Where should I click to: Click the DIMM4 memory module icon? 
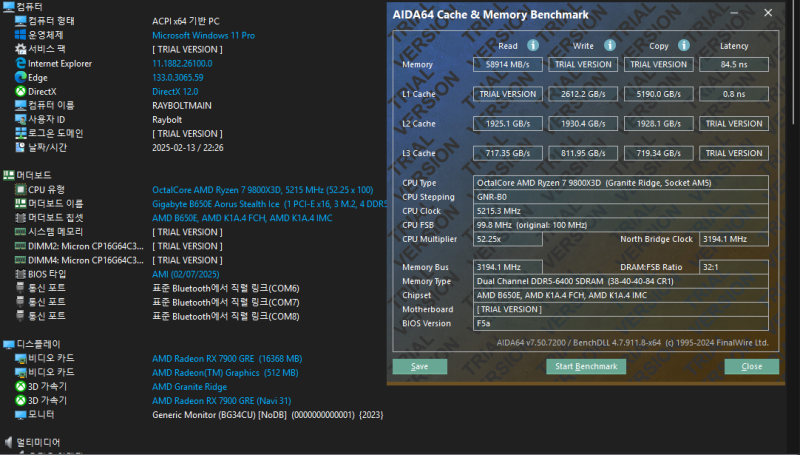[20, 260]
